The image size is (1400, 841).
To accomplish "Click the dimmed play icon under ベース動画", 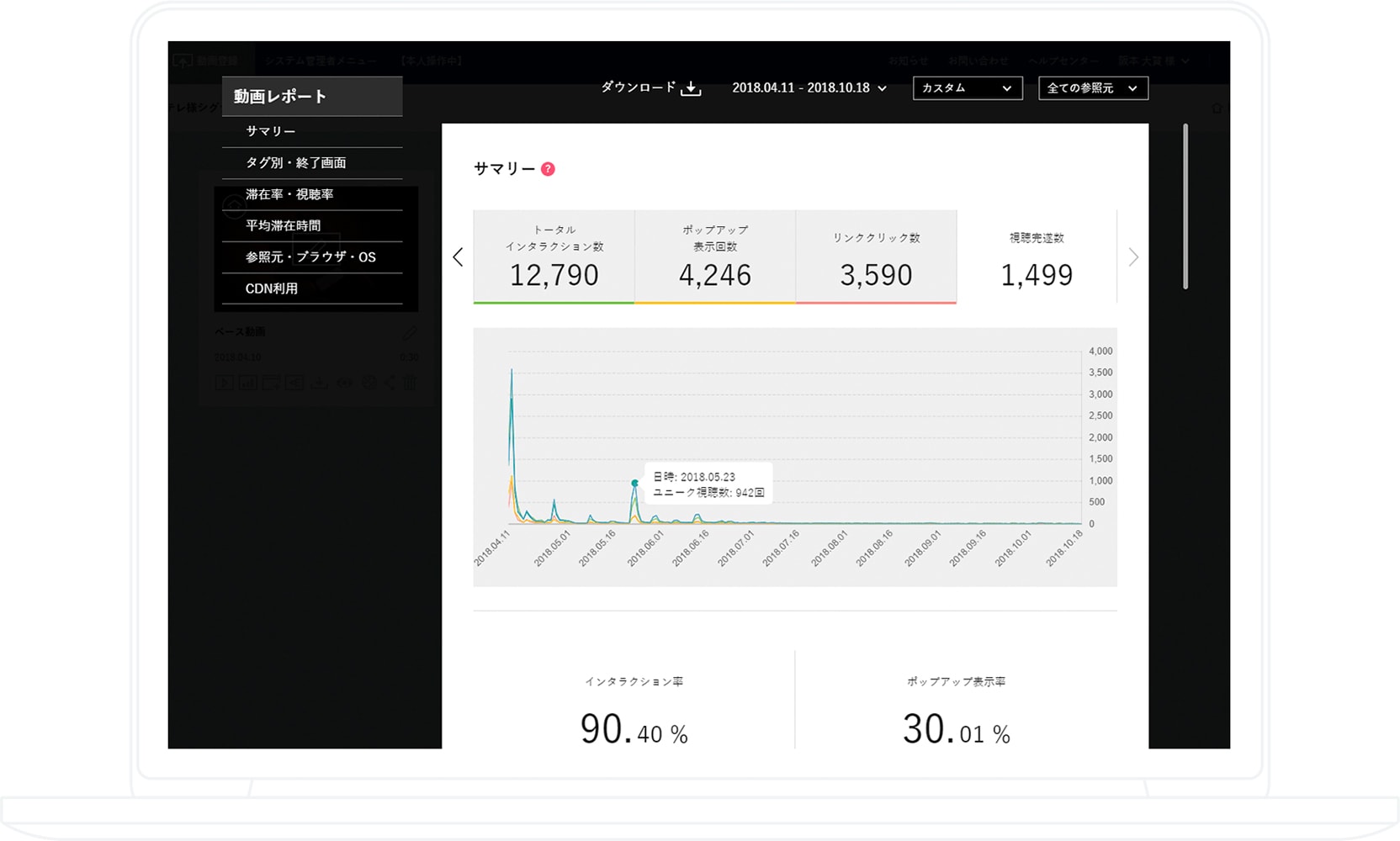I will point(224,383).
